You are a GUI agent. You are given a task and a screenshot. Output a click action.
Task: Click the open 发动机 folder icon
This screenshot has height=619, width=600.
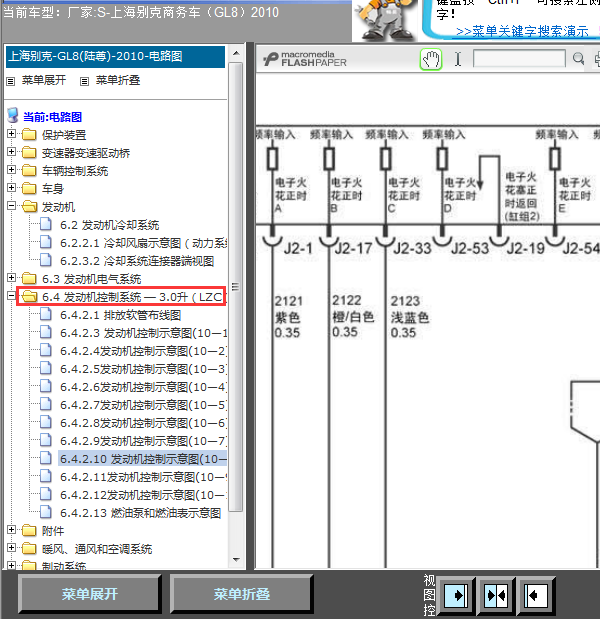coord(30,206)
